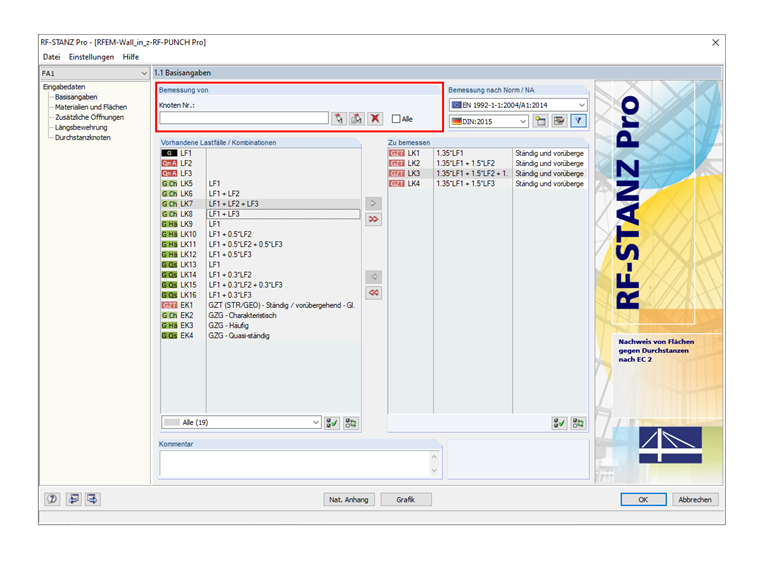The image size is (760, 570).
Task: Add all load cases with double arrow
Action: click(x=373, y=219)
